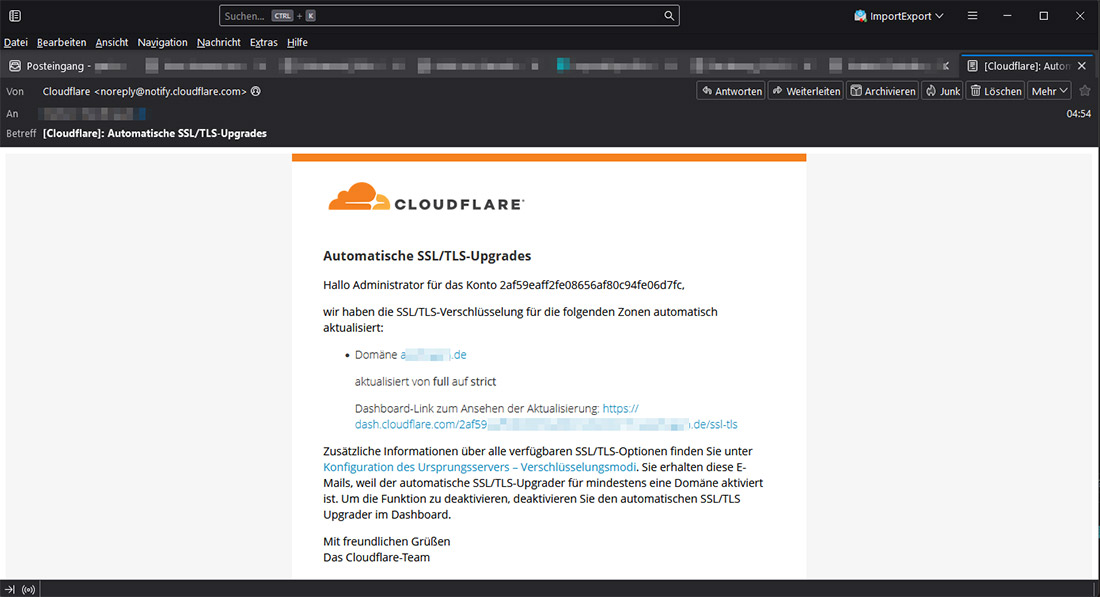Screen dimensions: 1100x597
Task: Open the ImportExport dropdown
Action: (898, 16)
